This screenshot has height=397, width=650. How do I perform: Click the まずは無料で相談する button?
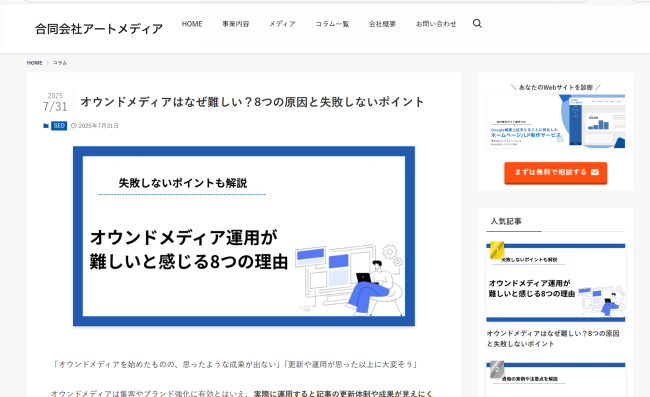pos(555,173)
